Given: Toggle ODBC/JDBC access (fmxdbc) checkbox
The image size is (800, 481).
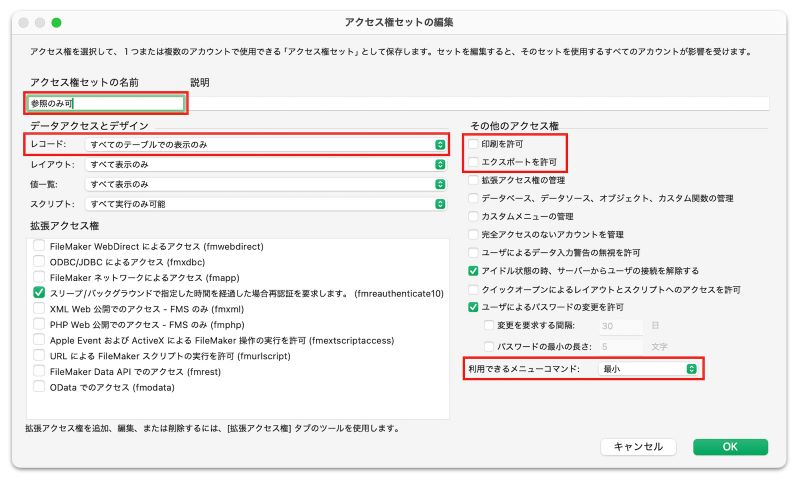Looking at the screenshot, I should [x=39, y=261].
